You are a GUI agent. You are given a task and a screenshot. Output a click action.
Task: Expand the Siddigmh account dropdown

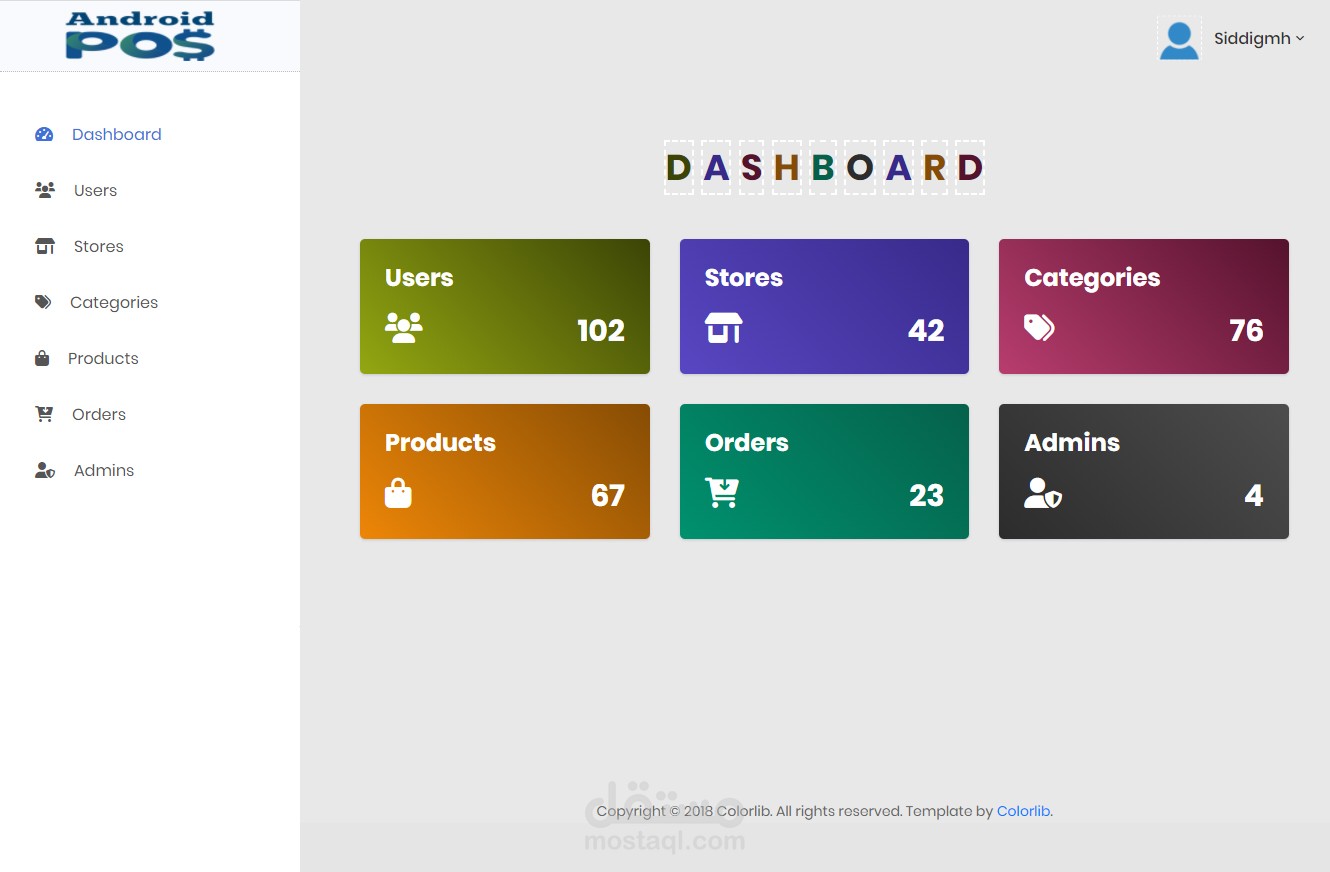click(x=1259, y=39)
